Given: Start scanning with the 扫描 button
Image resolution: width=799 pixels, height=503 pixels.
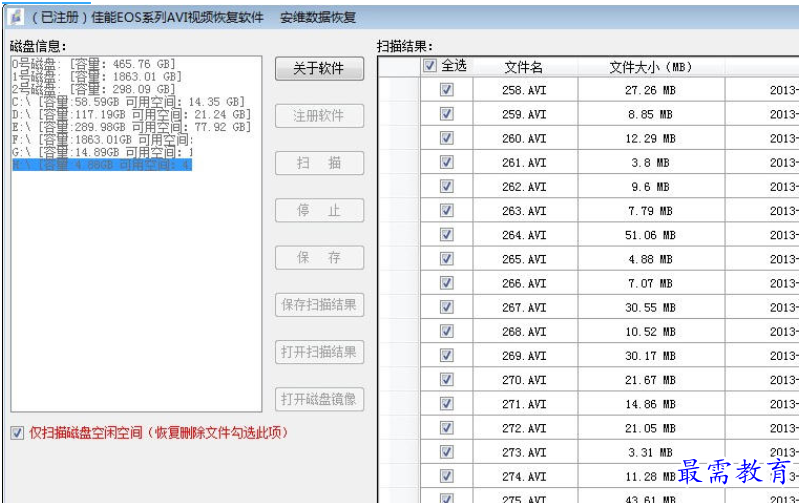Looking at the screenshot, I should click(x=319, y=163).
